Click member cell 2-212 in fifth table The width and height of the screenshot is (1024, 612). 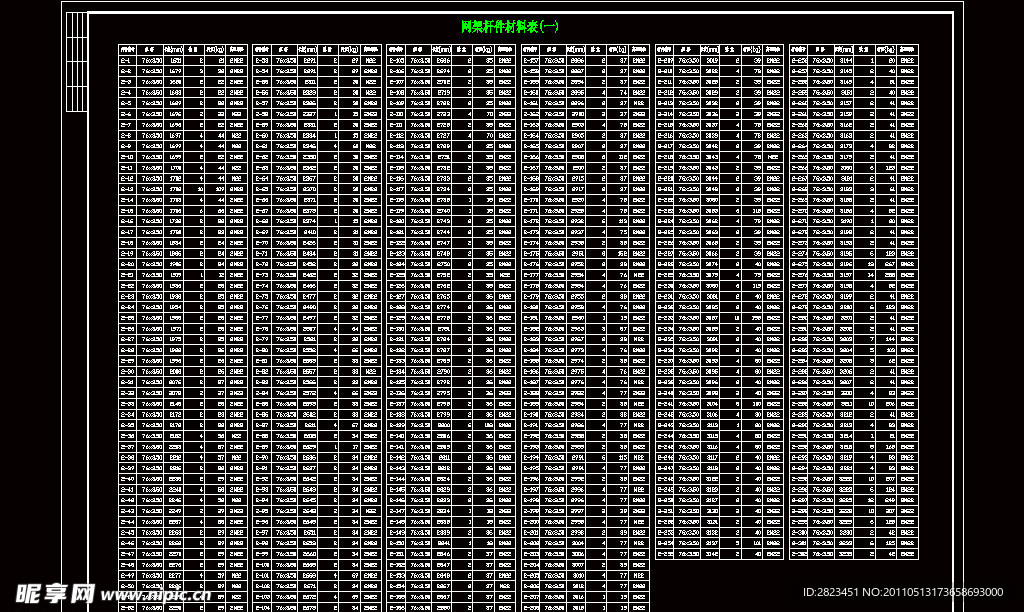[x=664, y=93]
